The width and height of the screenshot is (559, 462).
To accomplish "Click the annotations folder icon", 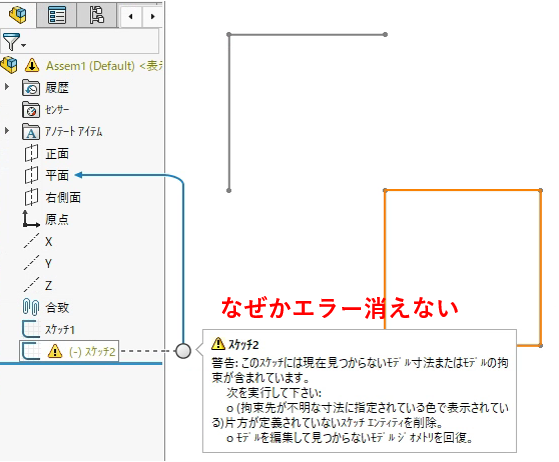I will pyautogui.click(x=31, y=132).
